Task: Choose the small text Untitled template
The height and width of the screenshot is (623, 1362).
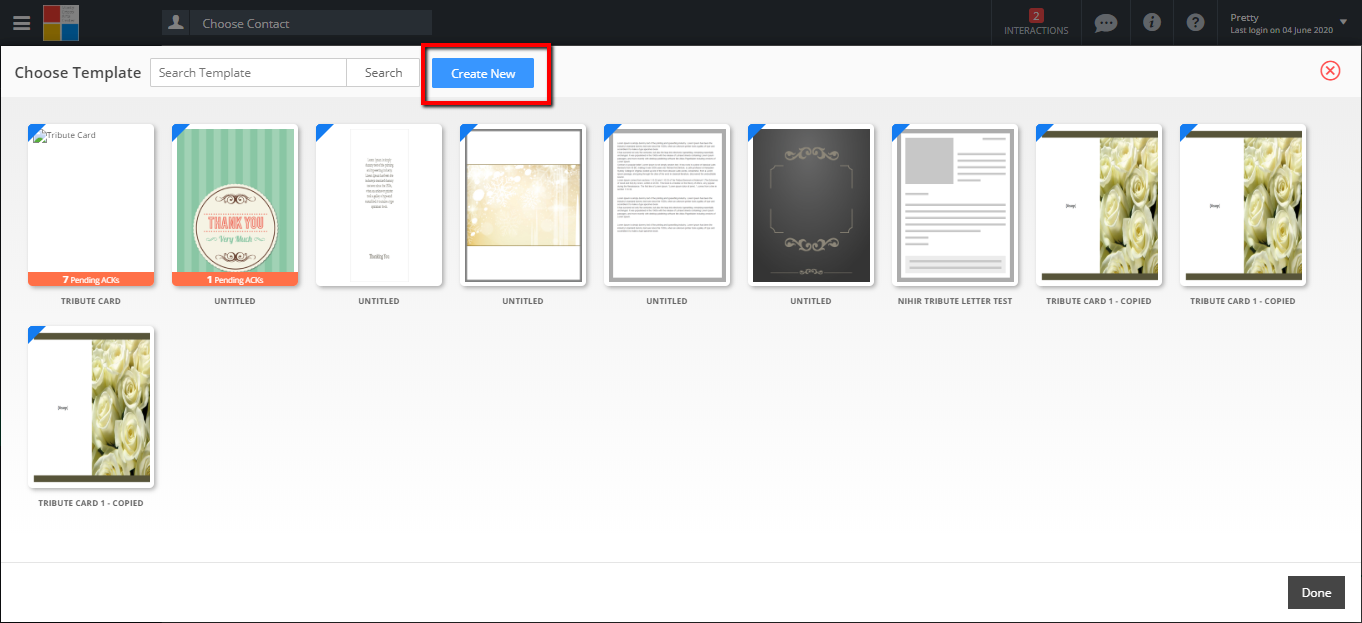Action: click(379, 204)
